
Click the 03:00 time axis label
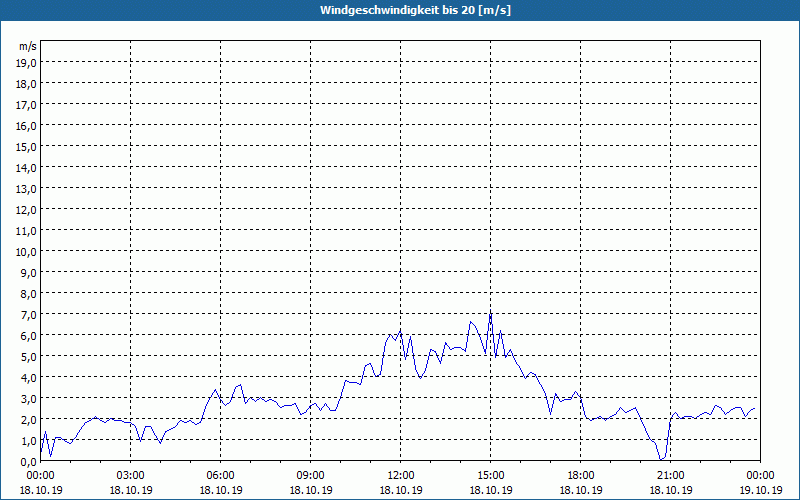(131, 476)
